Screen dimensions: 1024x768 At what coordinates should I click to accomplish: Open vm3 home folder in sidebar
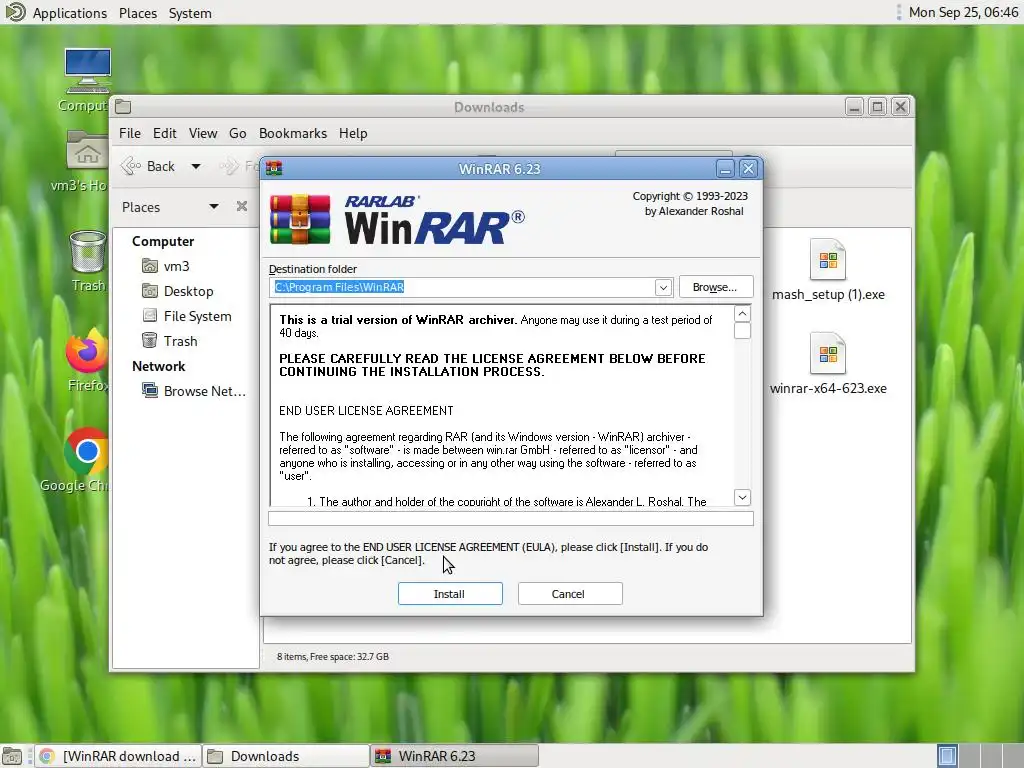coord(167,266)
